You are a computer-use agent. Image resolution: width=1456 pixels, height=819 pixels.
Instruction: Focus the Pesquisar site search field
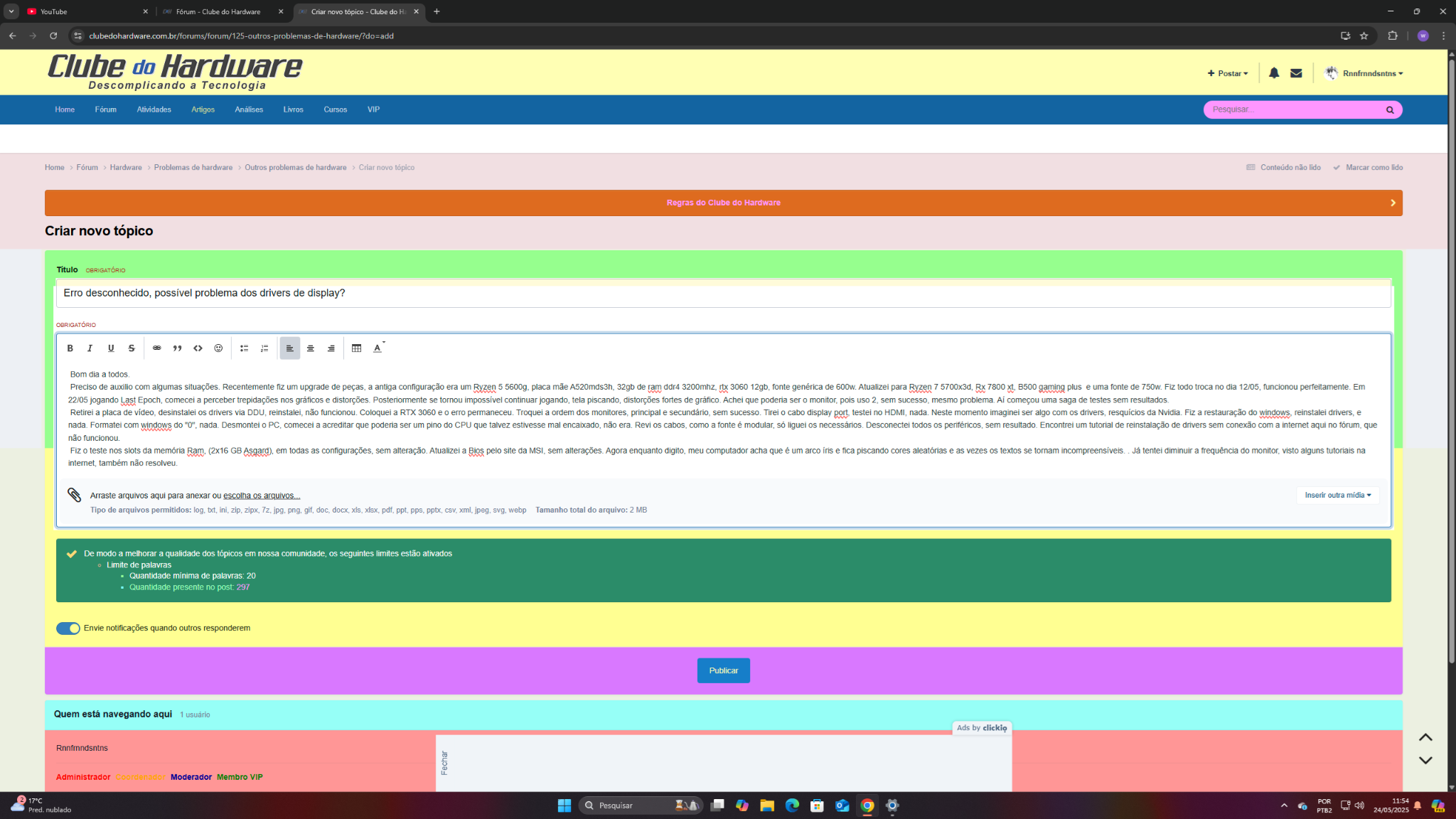click(x=1294, y=109)
